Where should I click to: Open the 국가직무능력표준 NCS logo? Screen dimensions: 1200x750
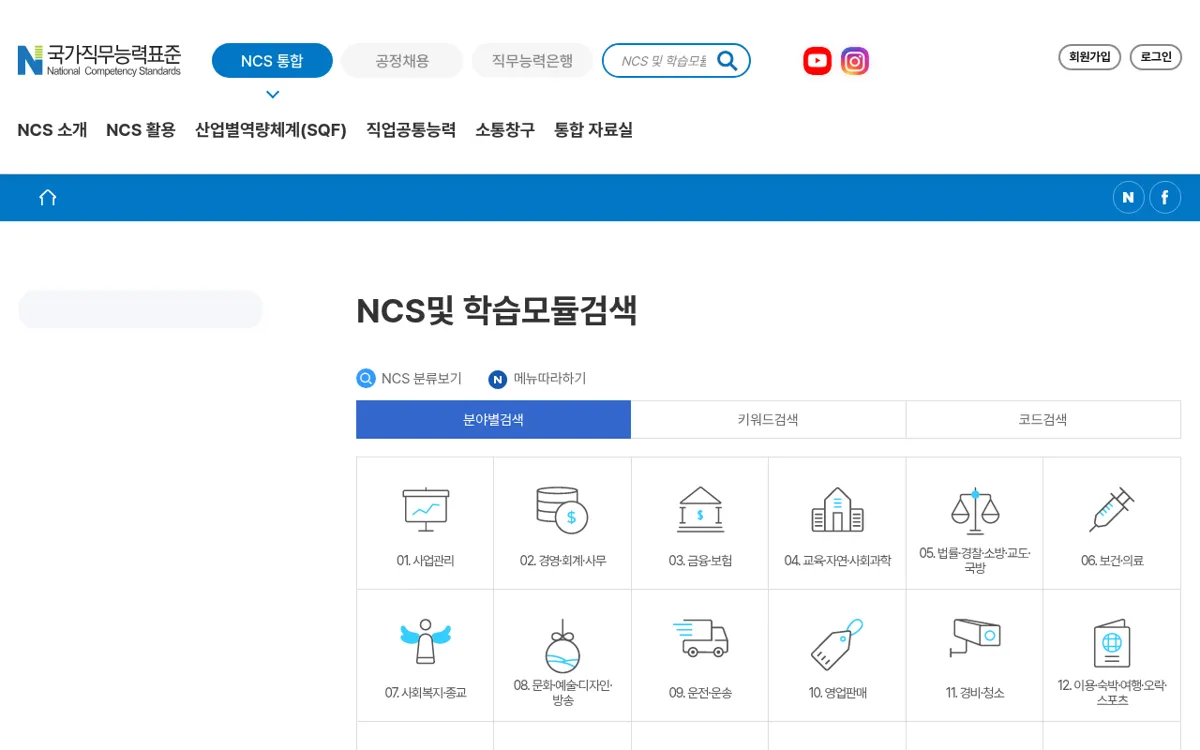coord(99,60)
